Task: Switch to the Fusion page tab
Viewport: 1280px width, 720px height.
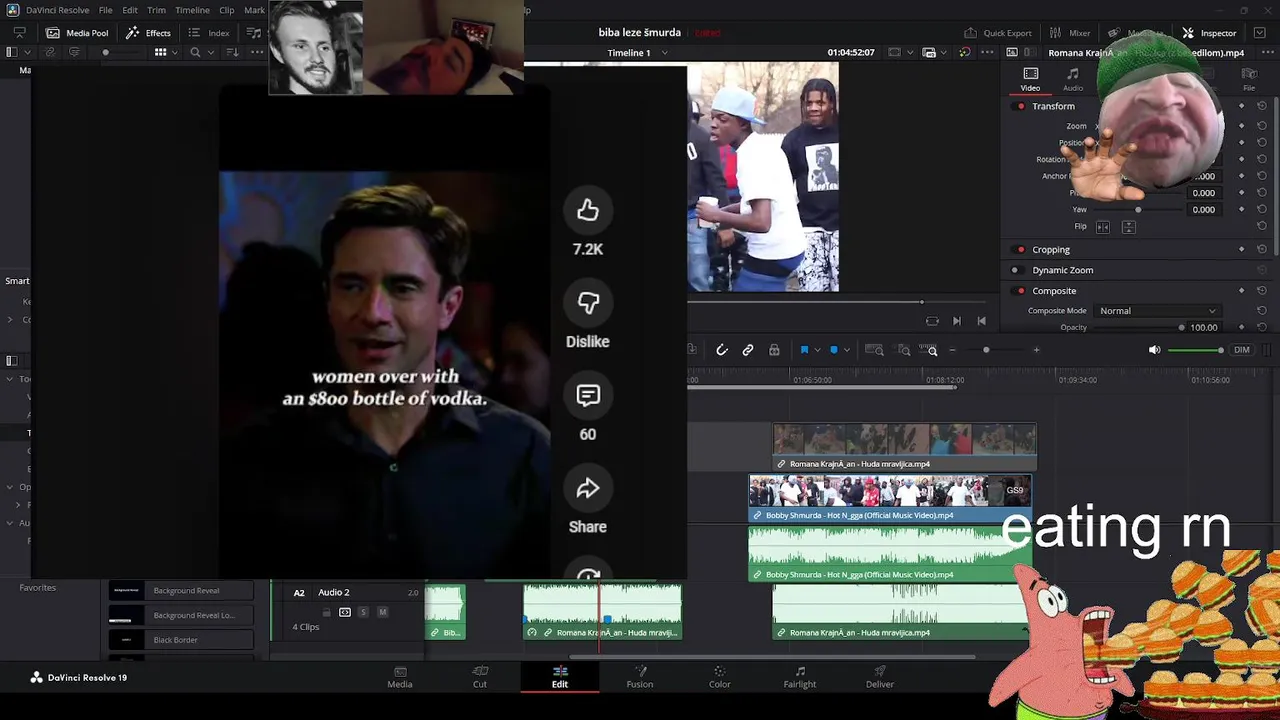Action: pyautogui.click(x=640, y=677)
